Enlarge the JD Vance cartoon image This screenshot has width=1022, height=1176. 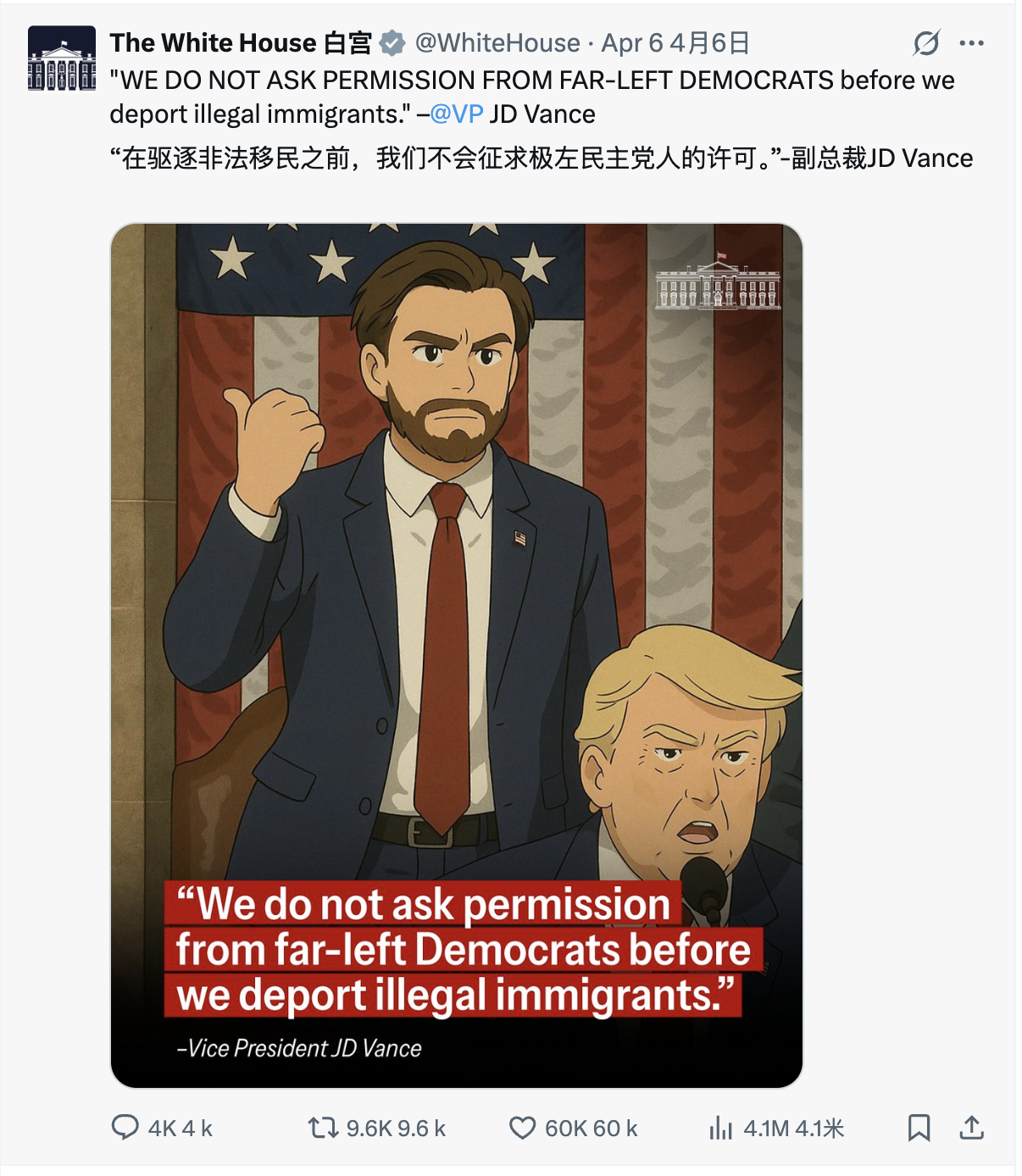point(457,656)
